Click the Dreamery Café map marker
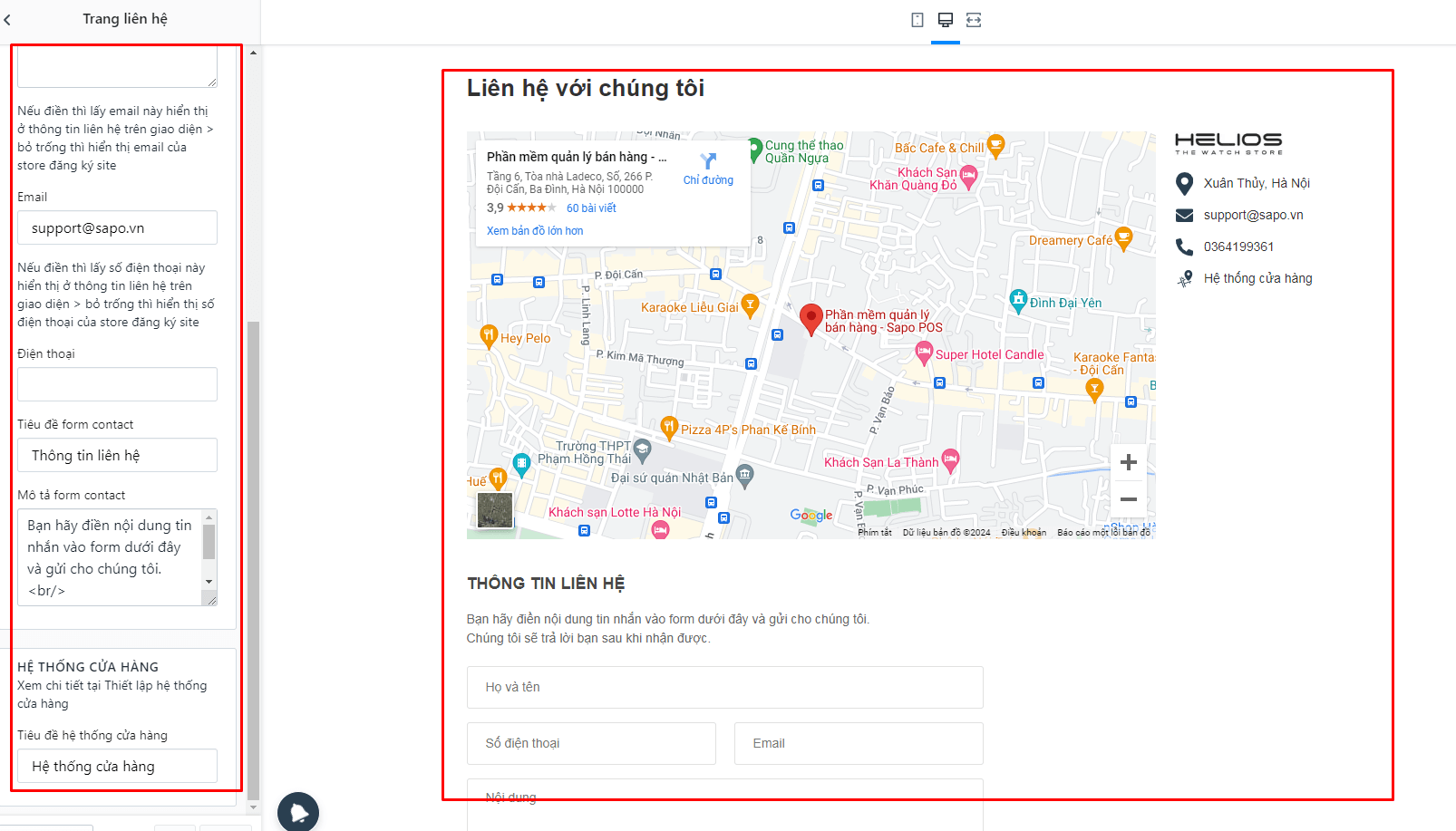The width and height of the screenshot is (1456, 831). point(1124,239)
